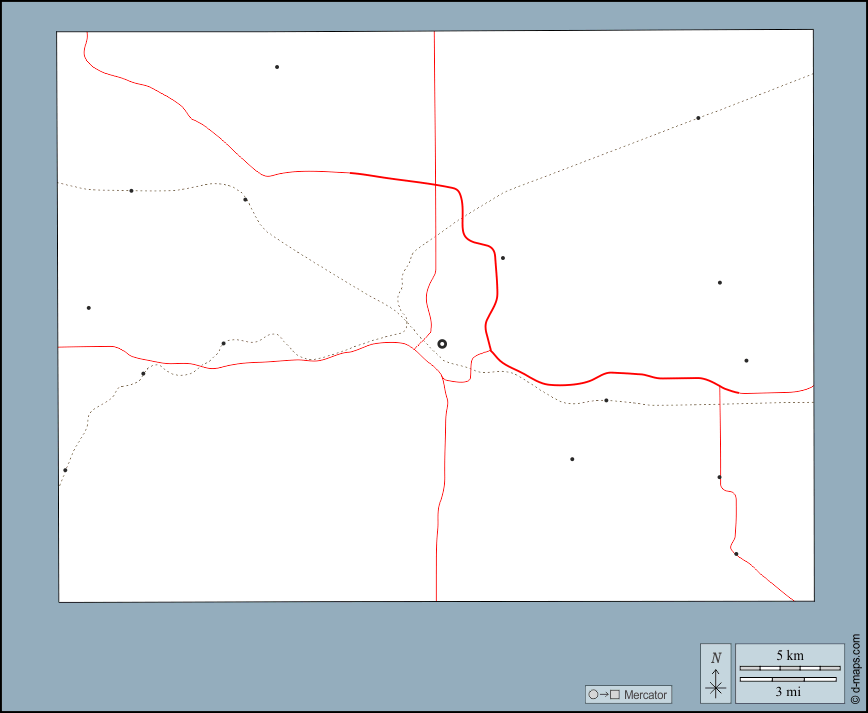Select the isolated dot south of the eastern dotted line

pyautogui.click(x=572, y=459)
